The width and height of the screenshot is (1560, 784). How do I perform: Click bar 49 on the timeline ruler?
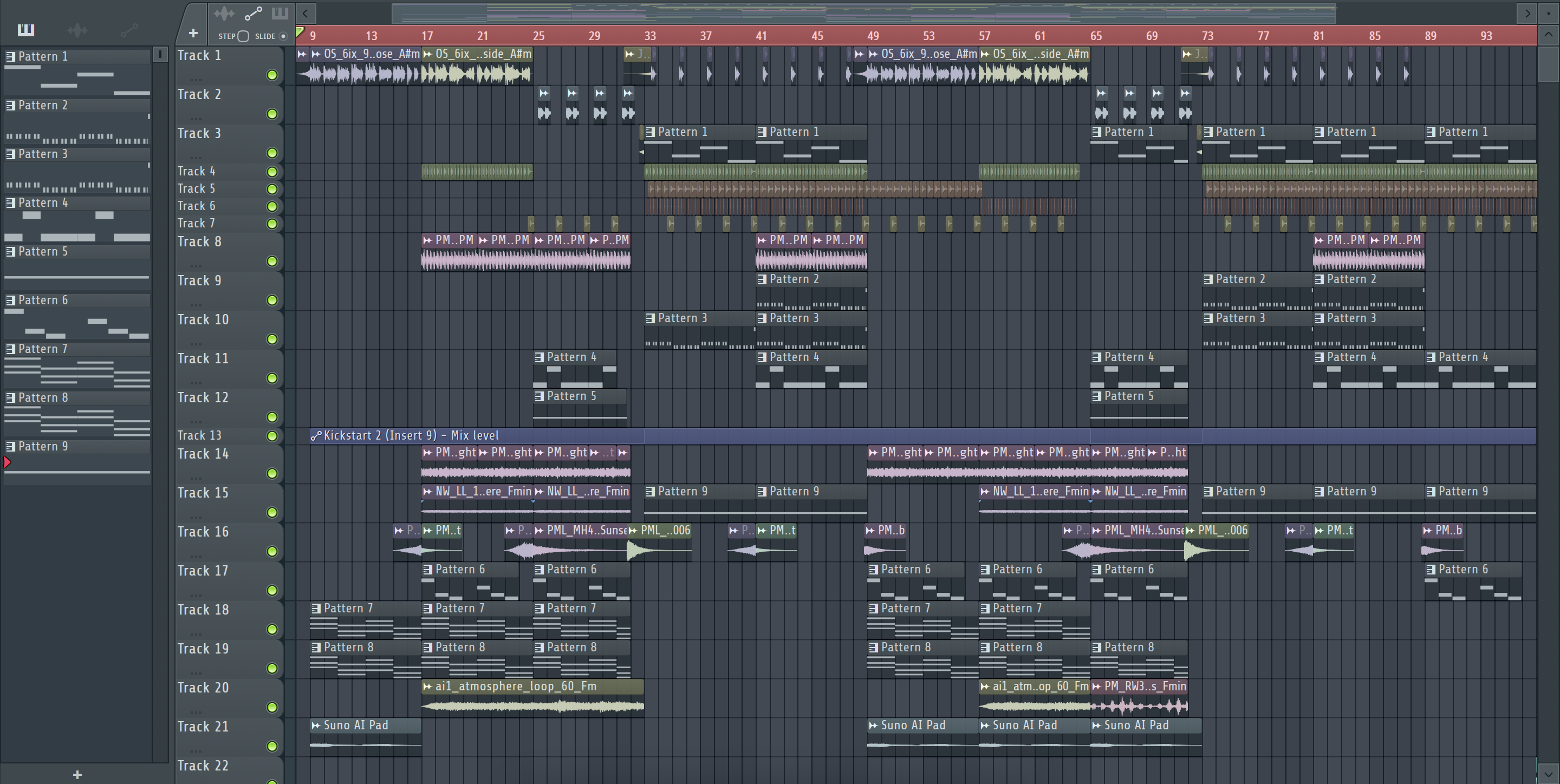click(x=873, y=36)
